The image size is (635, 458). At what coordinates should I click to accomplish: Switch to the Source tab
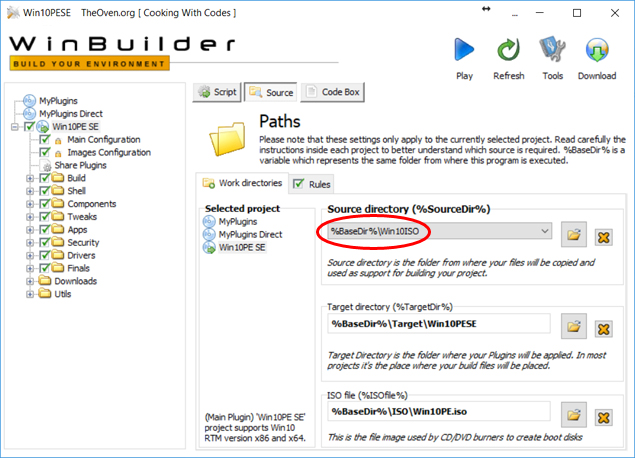point(271,93)
